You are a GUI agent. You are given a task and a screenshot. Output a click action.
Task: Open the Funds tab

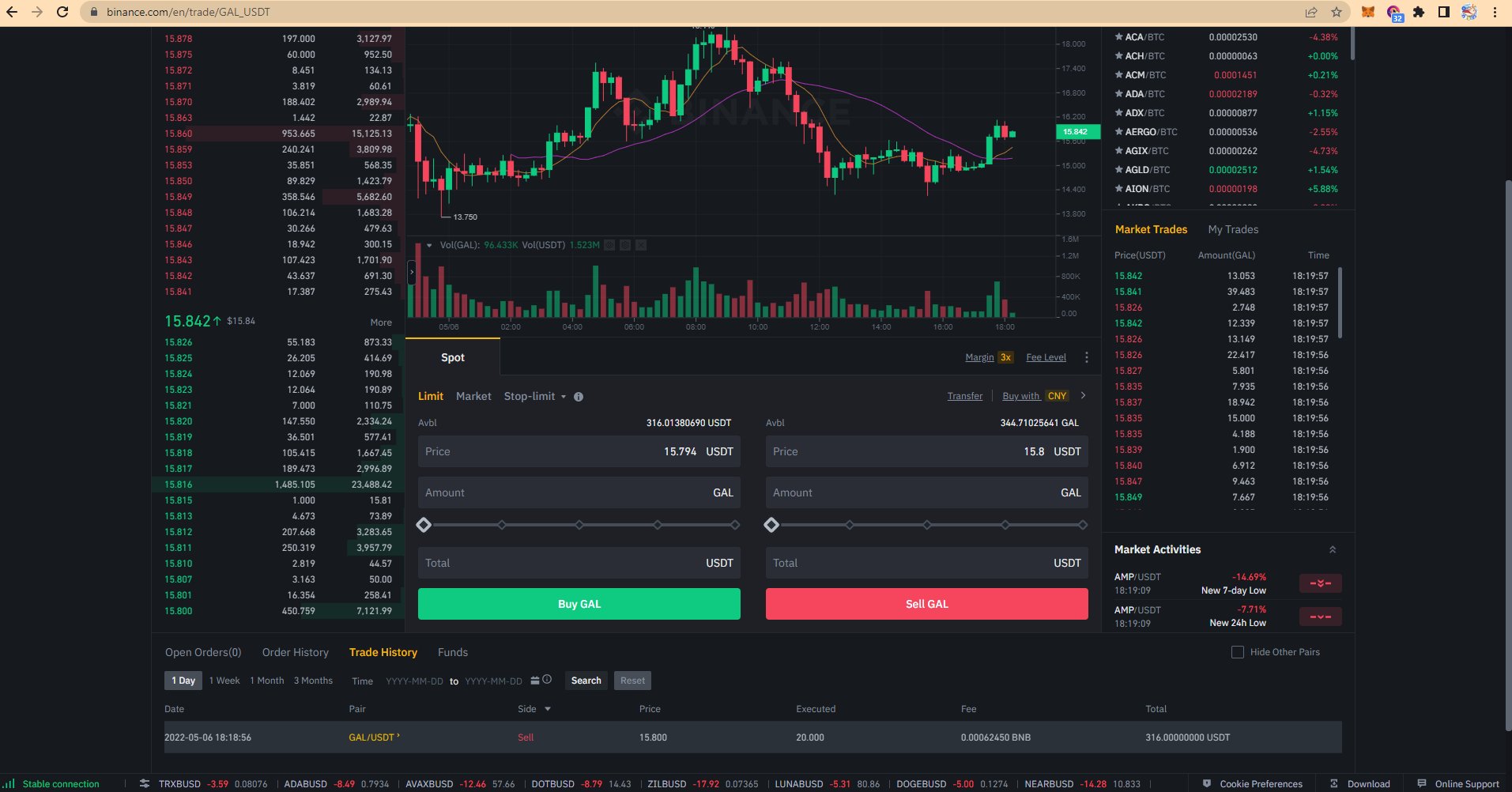click(x=453, y=652)
